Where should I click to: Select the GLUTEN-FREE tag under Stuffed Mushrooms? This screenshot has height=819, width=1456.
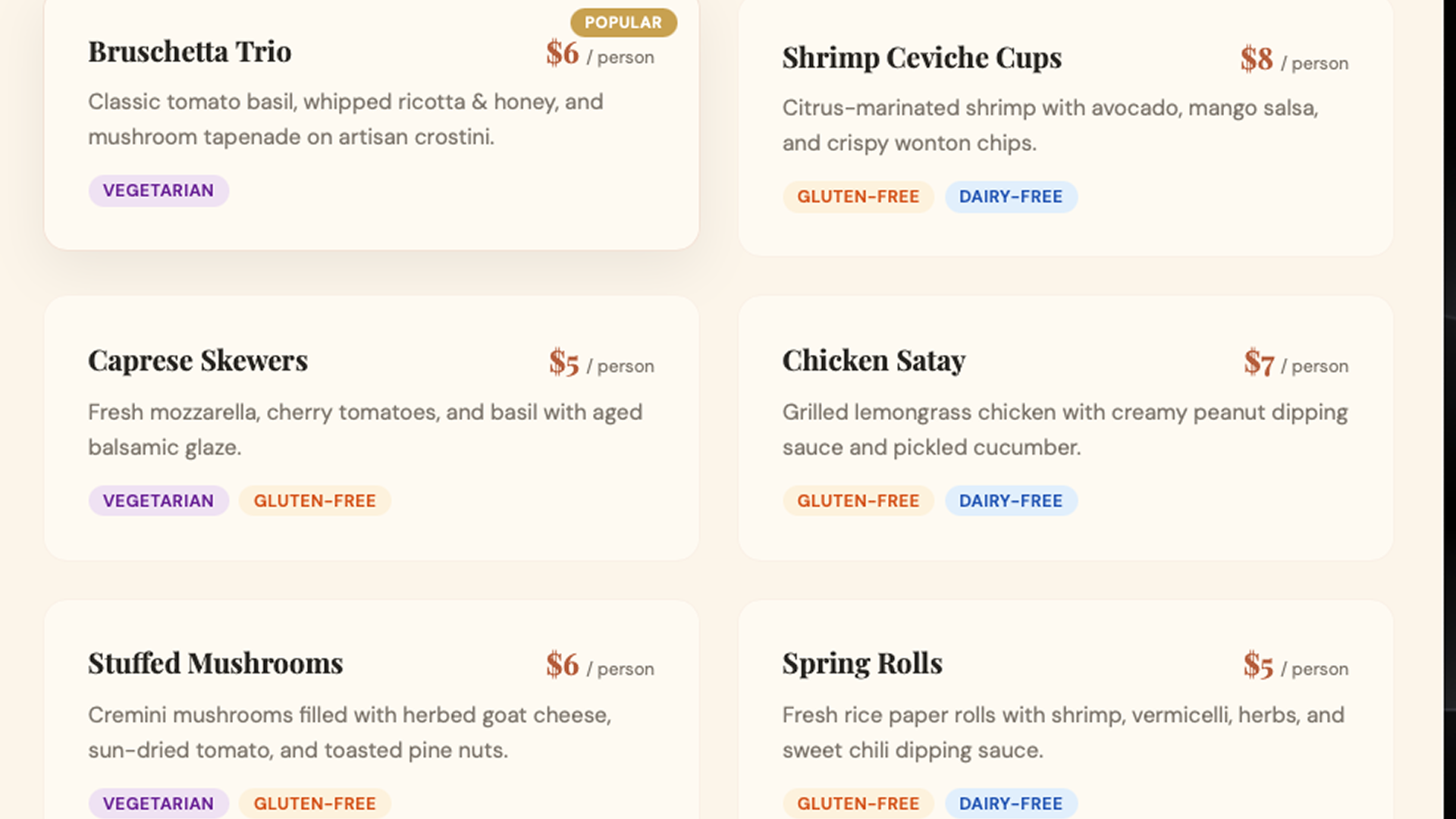tap(314, 803)
